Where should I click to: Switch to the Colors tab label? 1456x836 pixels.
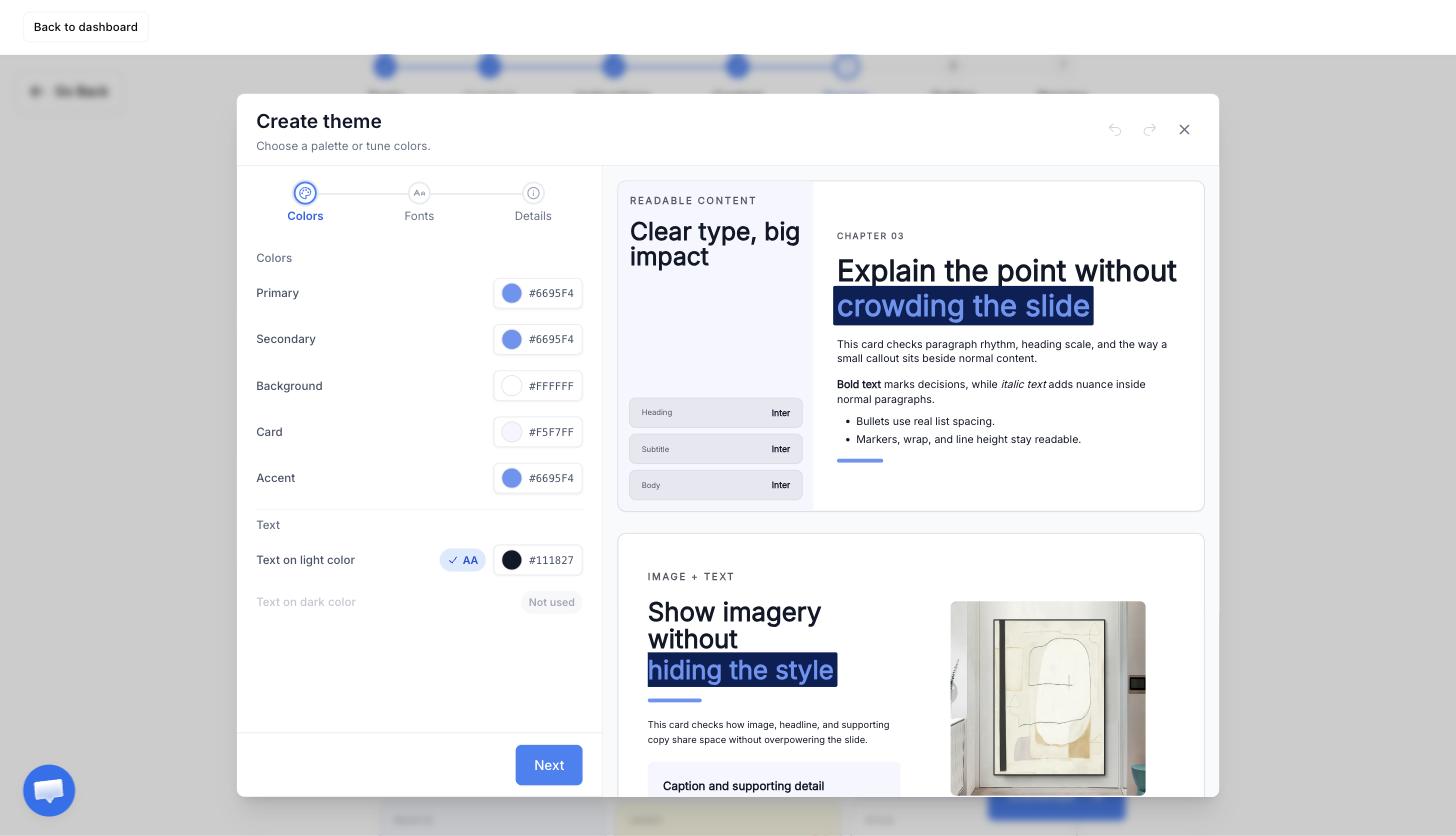coord(305,216)
